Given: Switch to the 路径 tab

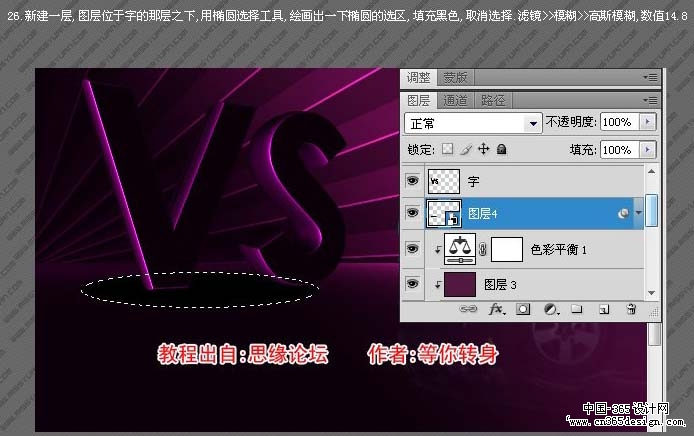Looking at the screenshot, I should (x=493, y=100).
